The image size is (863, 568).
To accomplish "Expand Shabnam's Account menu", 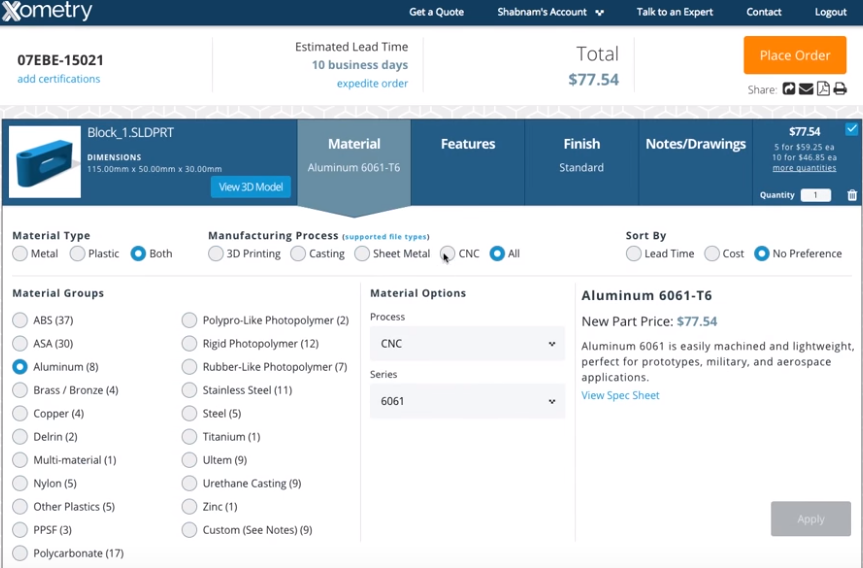I will click(x=550, y=12).
